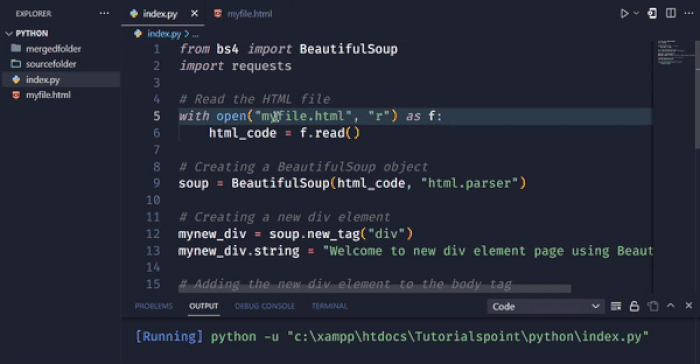Image resolution: width=700 pixels, height=364 pixels.
Task: Open Explorer views and more actions ellipsis
Action: [104, 13]
